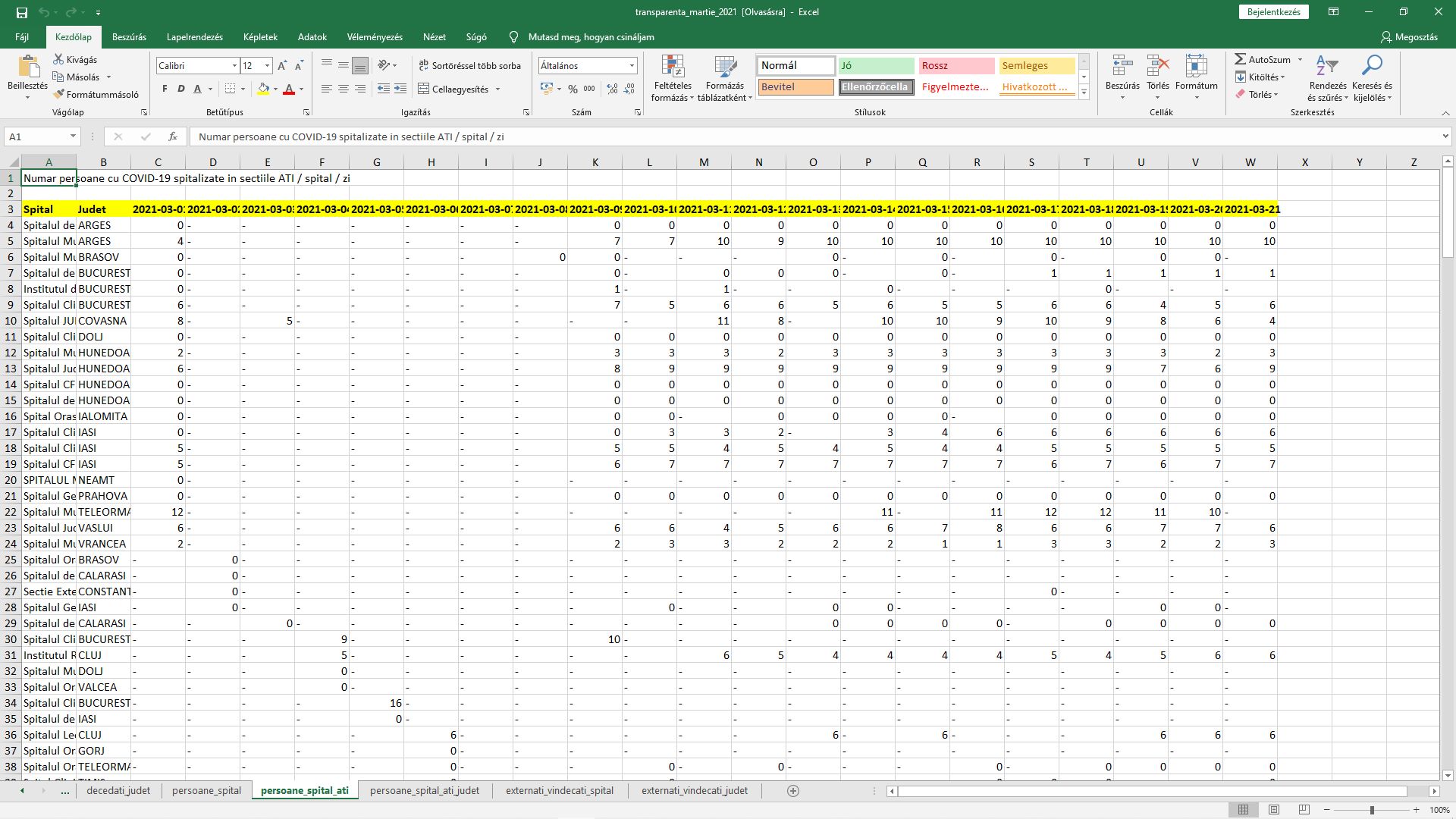1456x819 pixels.
Task: Click the Bejelentkezés sign-in button
Action: coord(1274,12)
